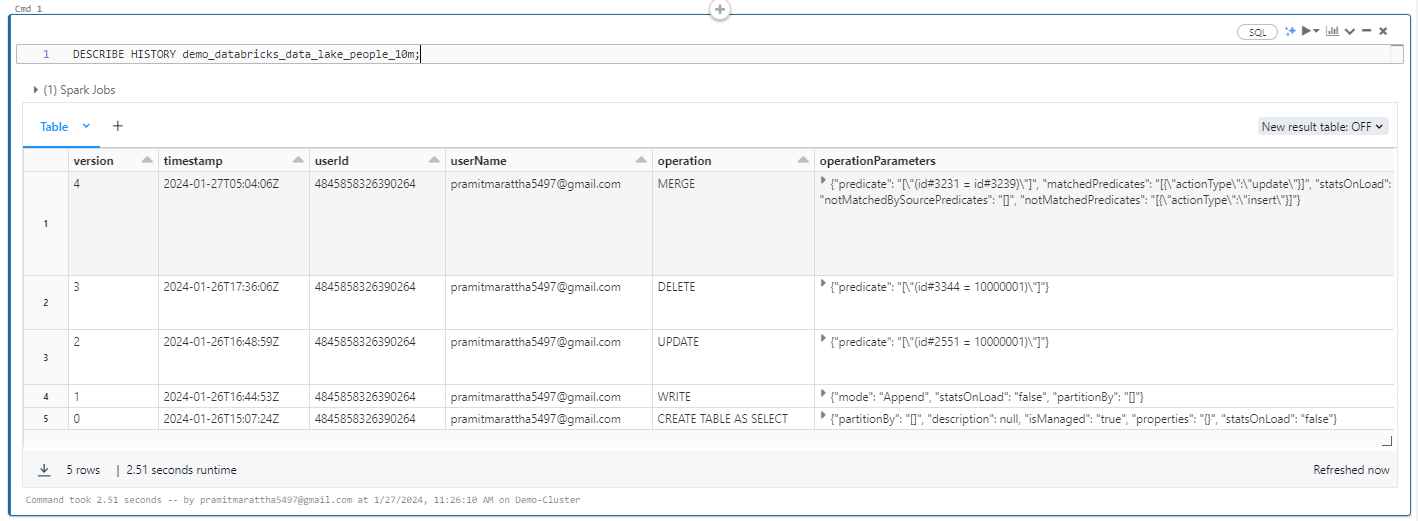Select the Table results tab
The width and height of the screenshot is (1418, 521).
(54, 127)
